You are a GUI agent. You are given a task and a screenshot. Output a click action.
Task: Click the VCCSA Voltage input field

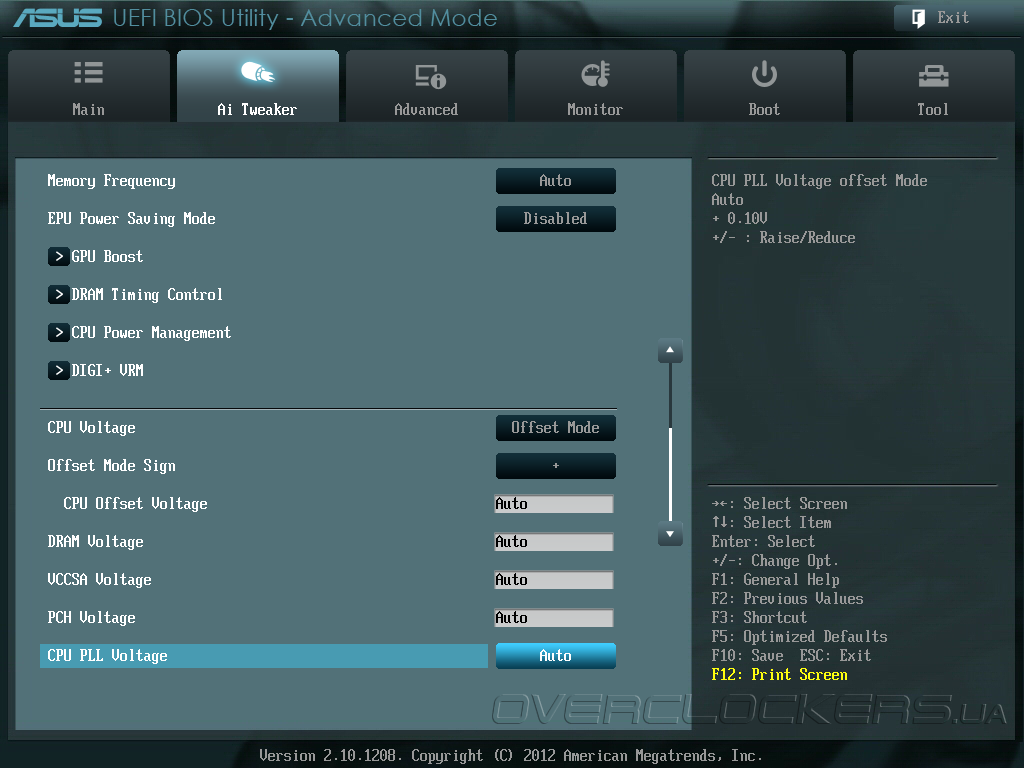[x=554, y=579]
